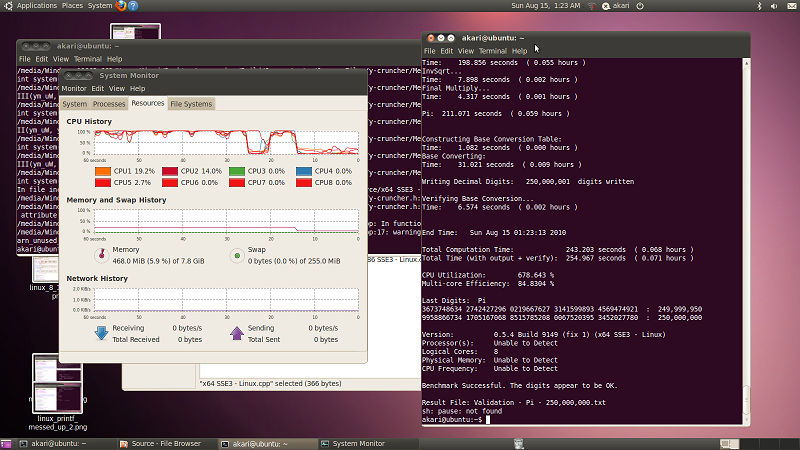
Task: Change the CPU1 orange color swatch
Action: [103, 172]
